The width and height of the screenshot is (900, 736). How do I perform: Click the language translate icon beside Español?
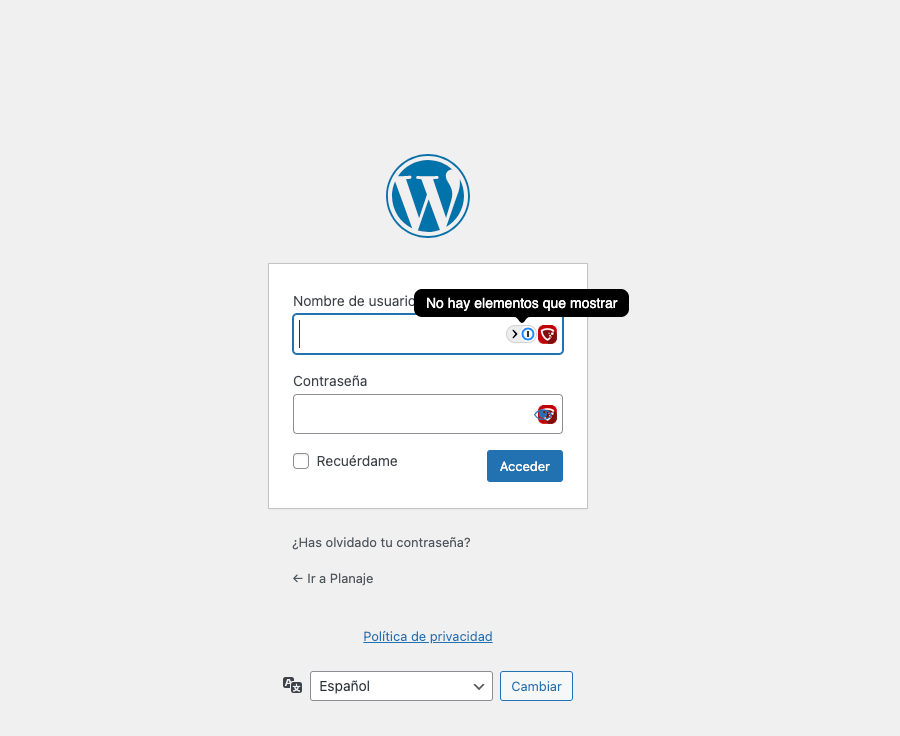coord(292,685)
